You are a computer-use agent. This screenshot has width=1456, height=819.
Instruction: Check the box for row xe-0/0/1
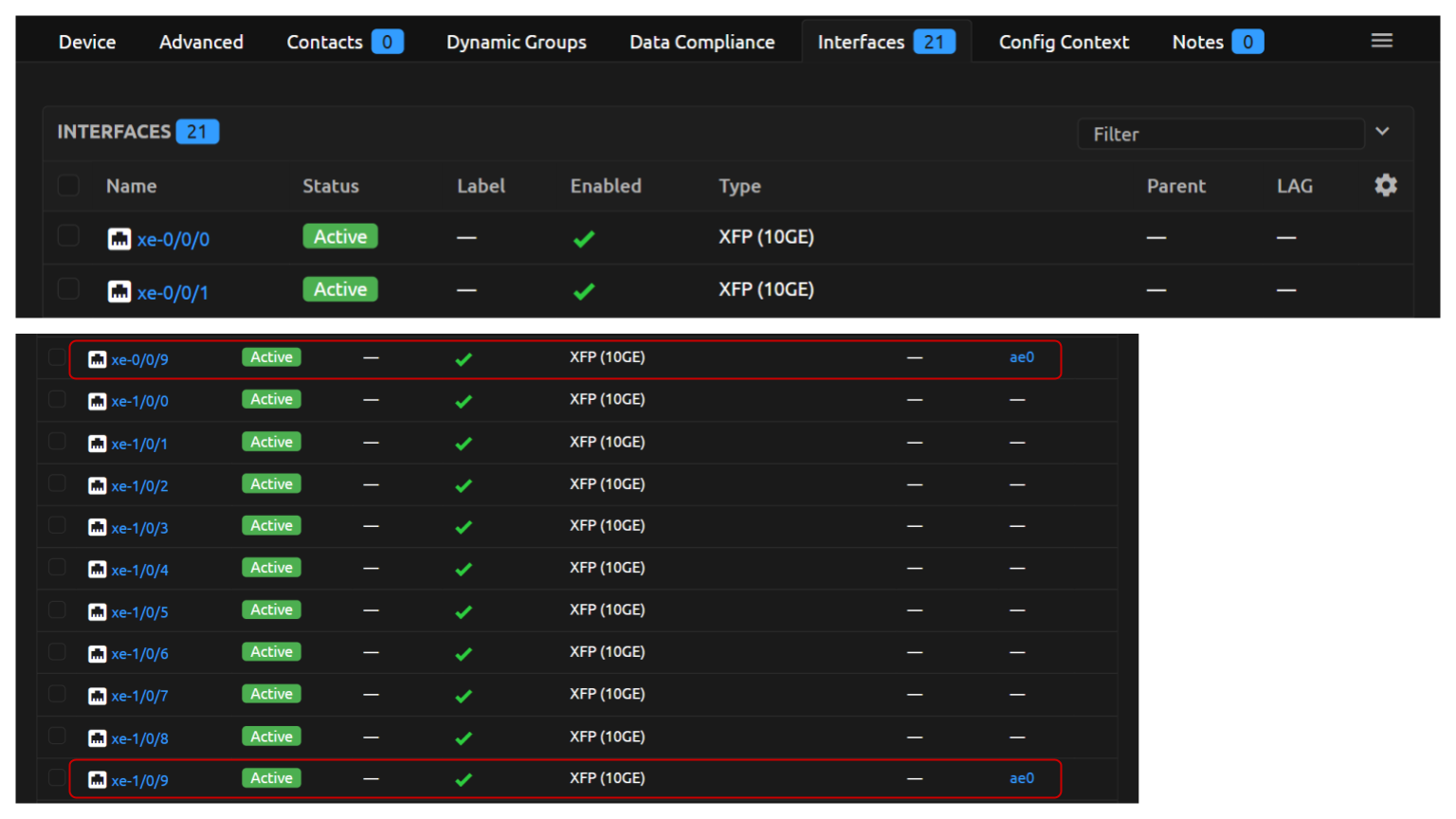coord(68,288)
